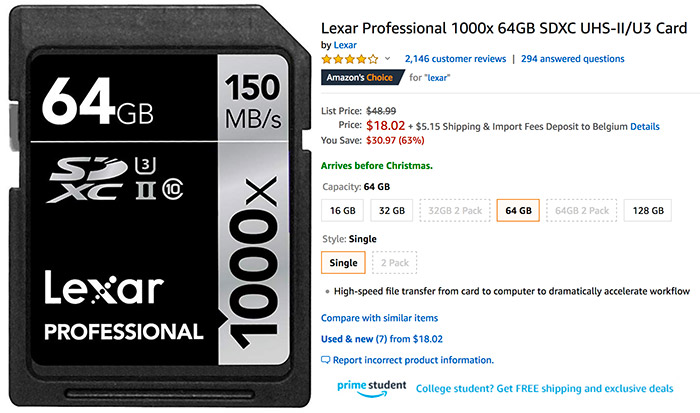Open shipping Details link

645,126
